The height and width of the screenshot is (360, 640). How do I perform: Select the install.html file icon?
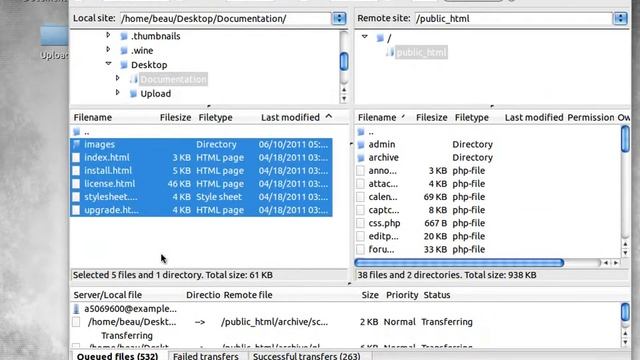pyautogui.click(x=76, y=171)
